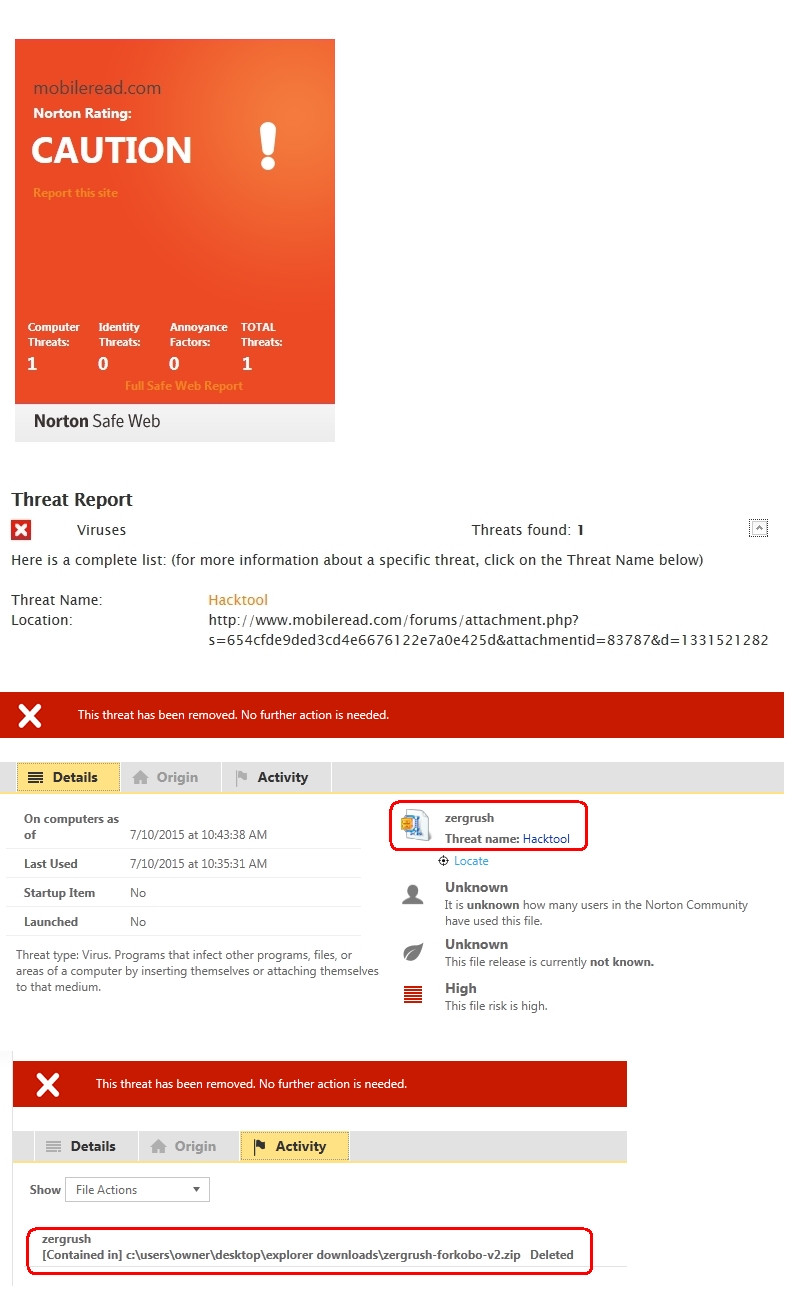Click the CAUTION rating text
810x1315 pixels.
(111, 150)
